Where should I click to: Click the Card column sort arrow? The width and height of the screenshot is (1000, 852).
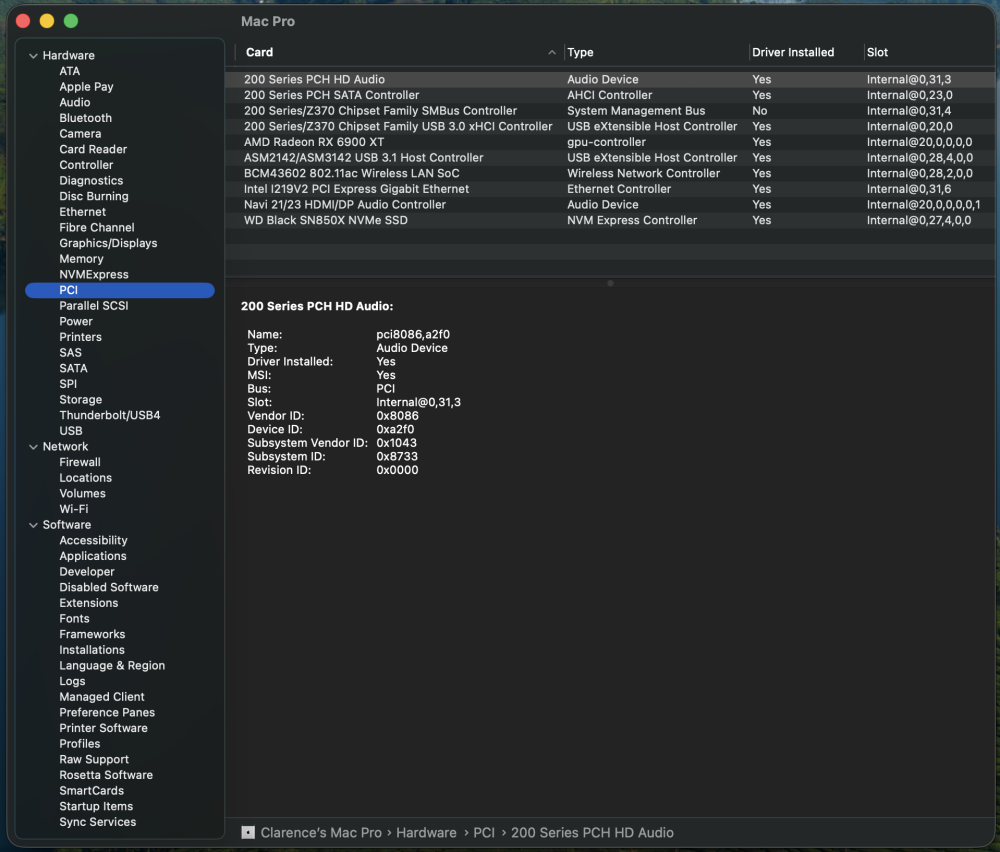point(552,52)
